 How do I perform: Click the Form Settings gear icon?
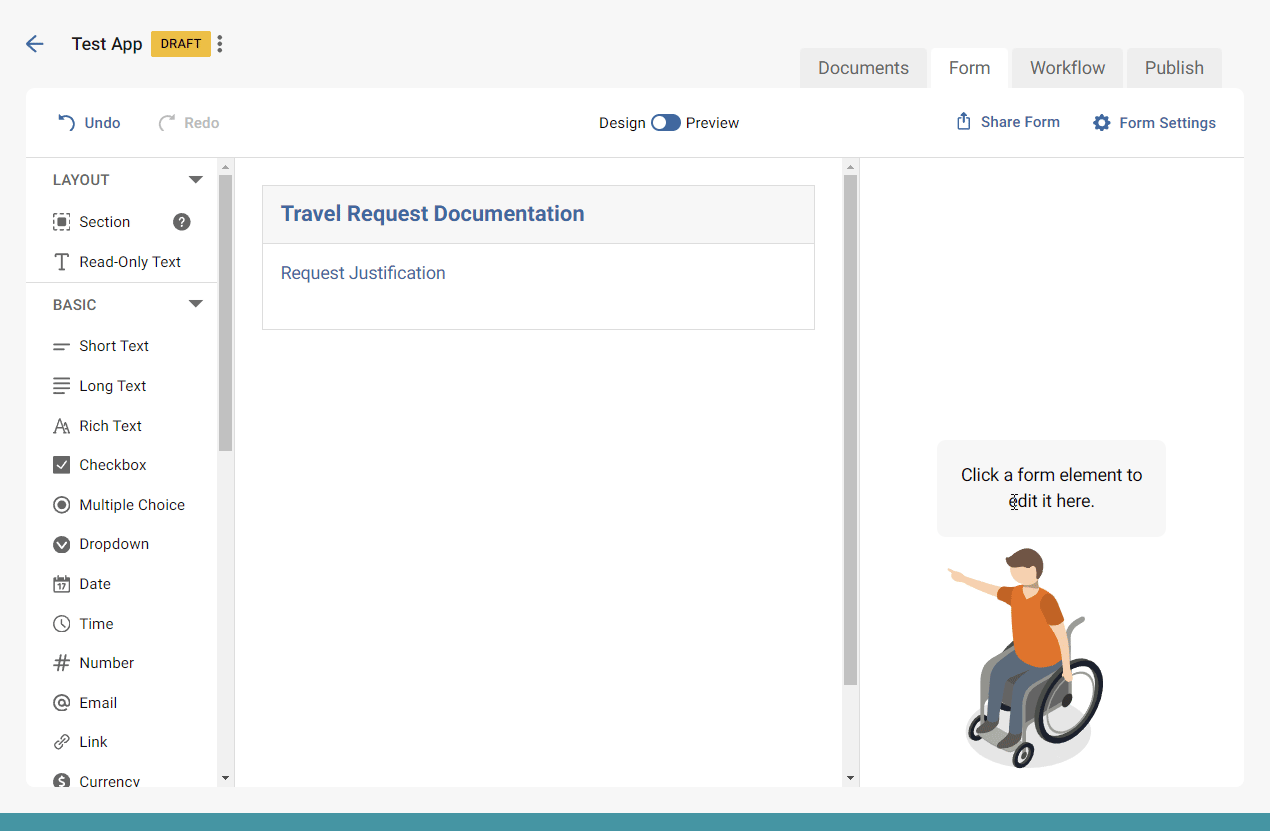tap(1102, 123)
